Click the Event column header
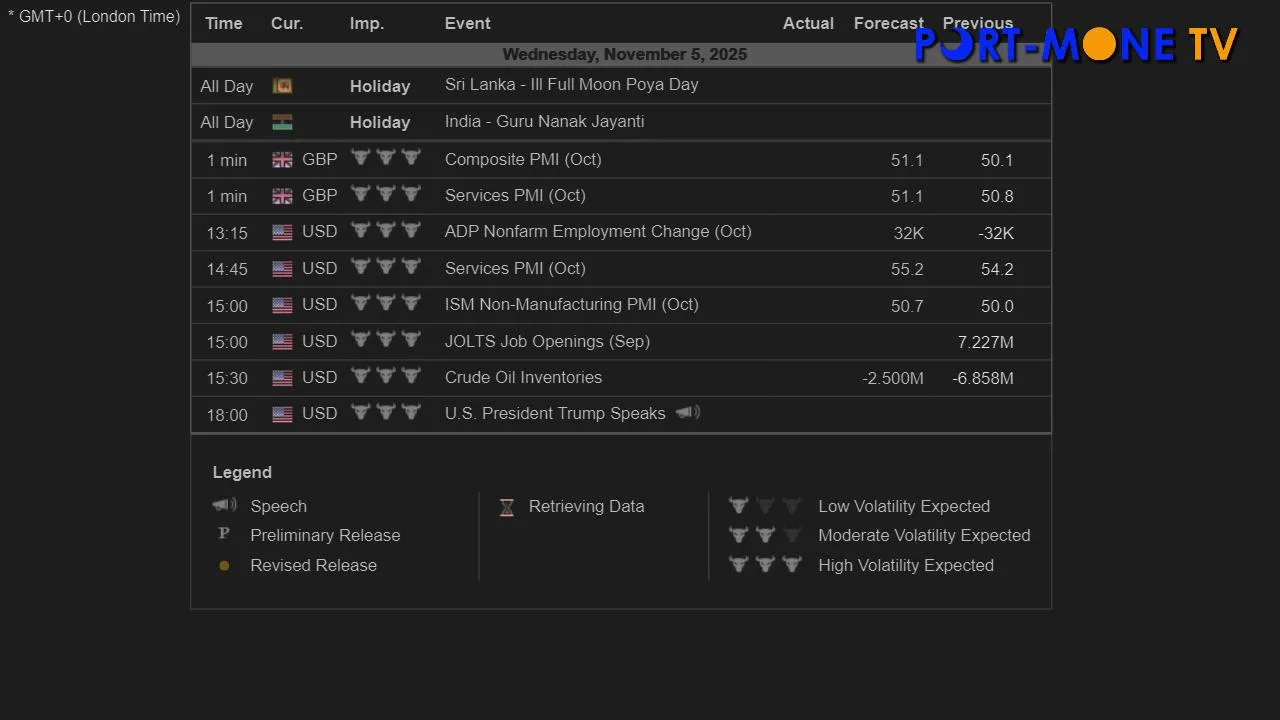This screenshot has height=720, width=1280. 468,23
